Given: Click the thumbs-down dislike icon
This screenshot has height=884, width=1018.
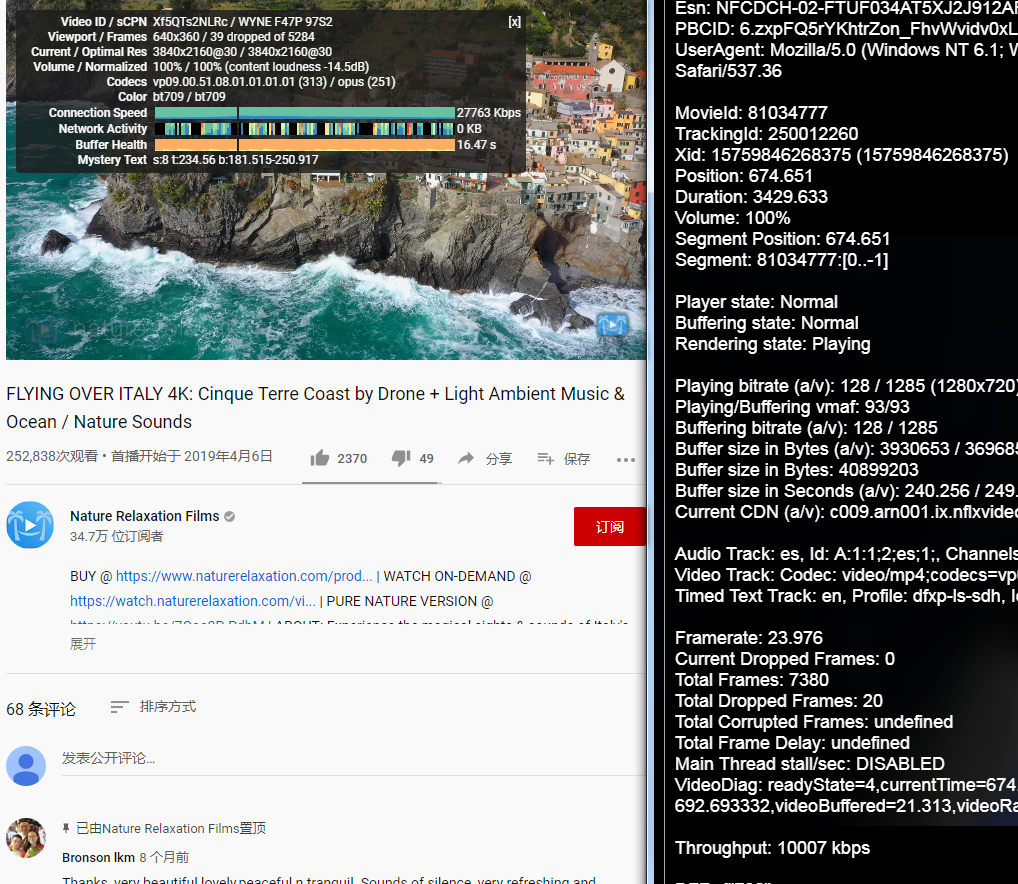Looking at the screenshot, I should [x=401, y=458].
